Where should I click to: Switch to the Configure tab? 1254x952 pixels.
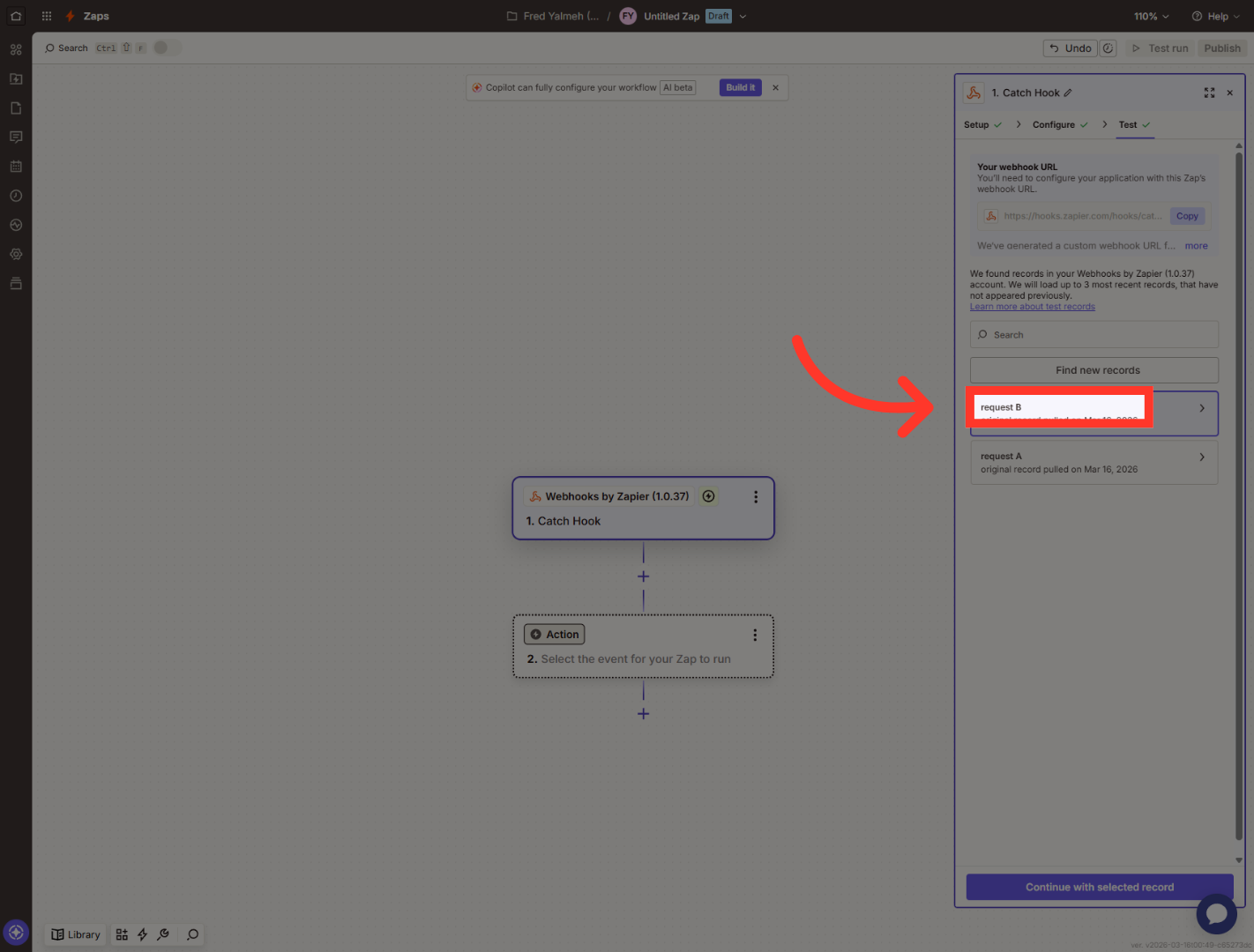point(1060,124)
